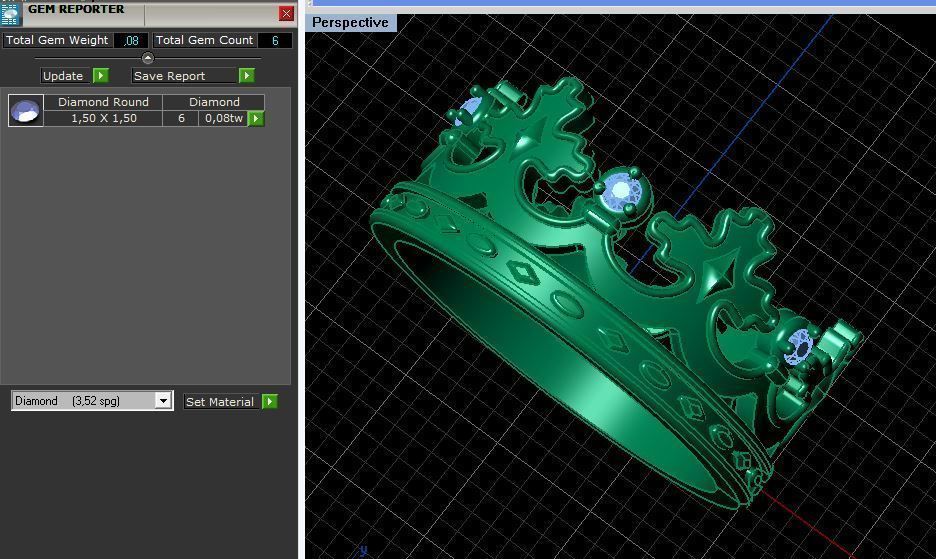The width and height of the screenshot is (936, 559).
Task: Select the 'Diamond Round' cell
Action: click(103, 102)
